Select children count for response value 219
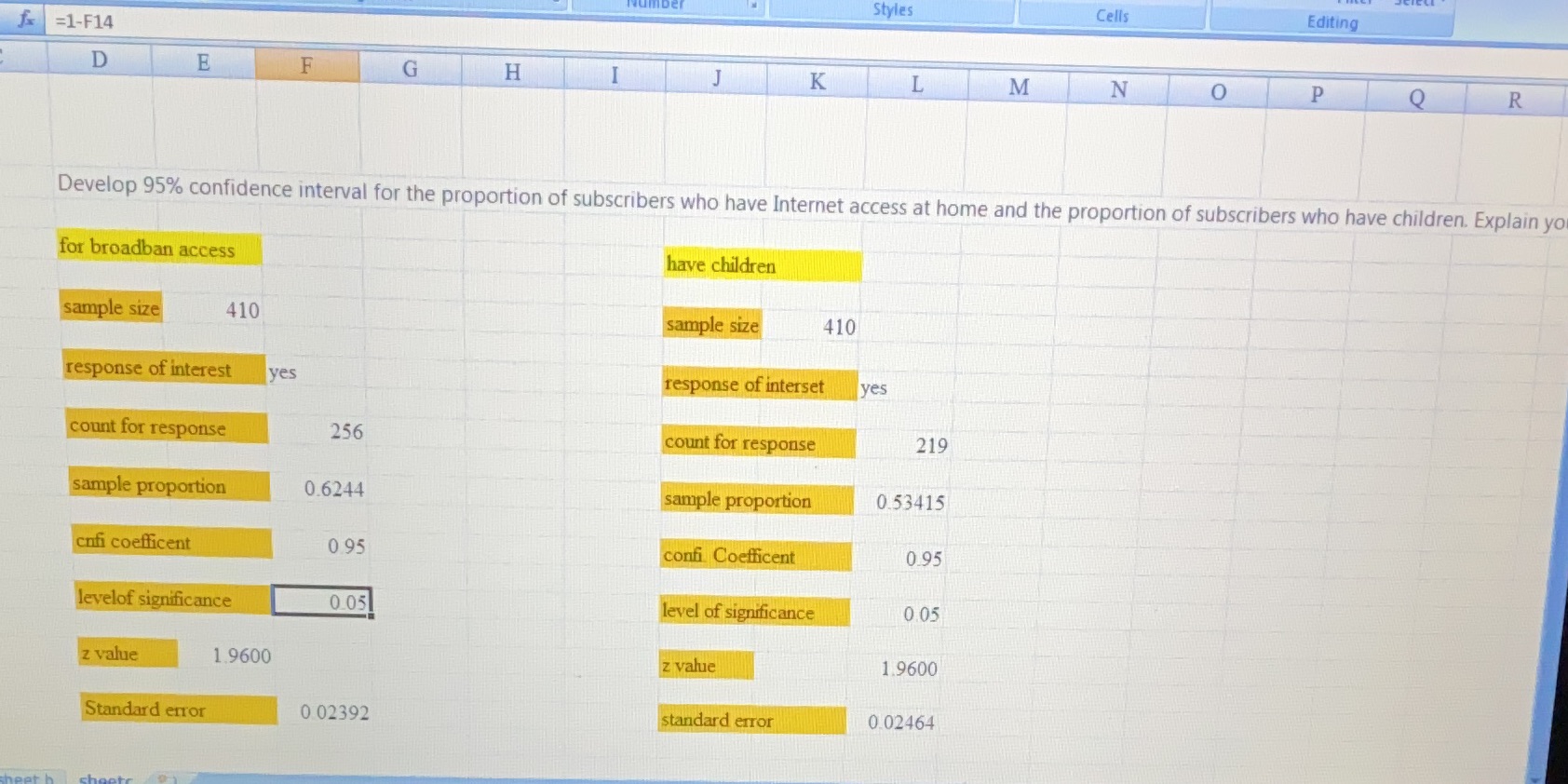 pyautogui.click(x=931, y=446)
